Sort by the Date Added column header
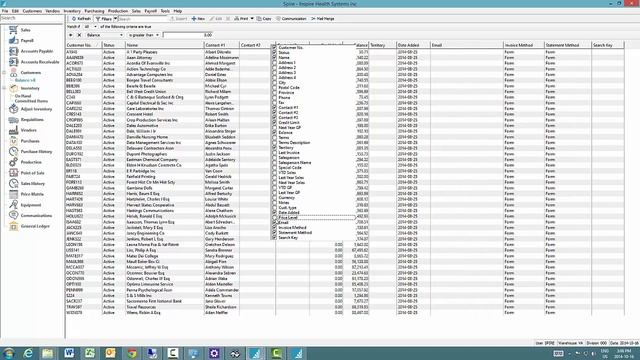 point(413,45)
